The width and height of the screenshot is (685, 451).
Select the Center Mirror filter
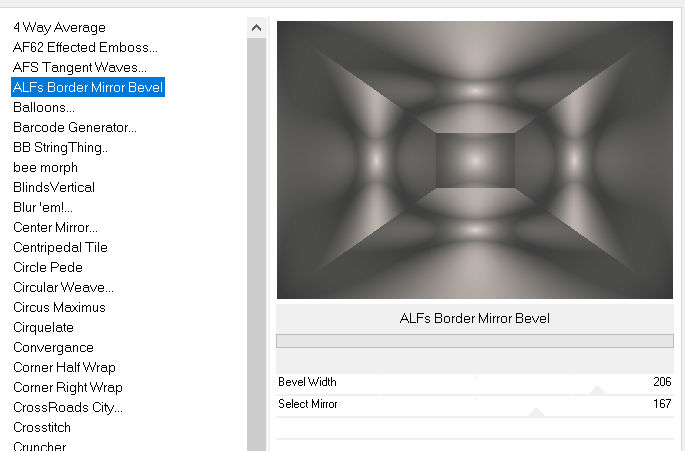[55, 227]
